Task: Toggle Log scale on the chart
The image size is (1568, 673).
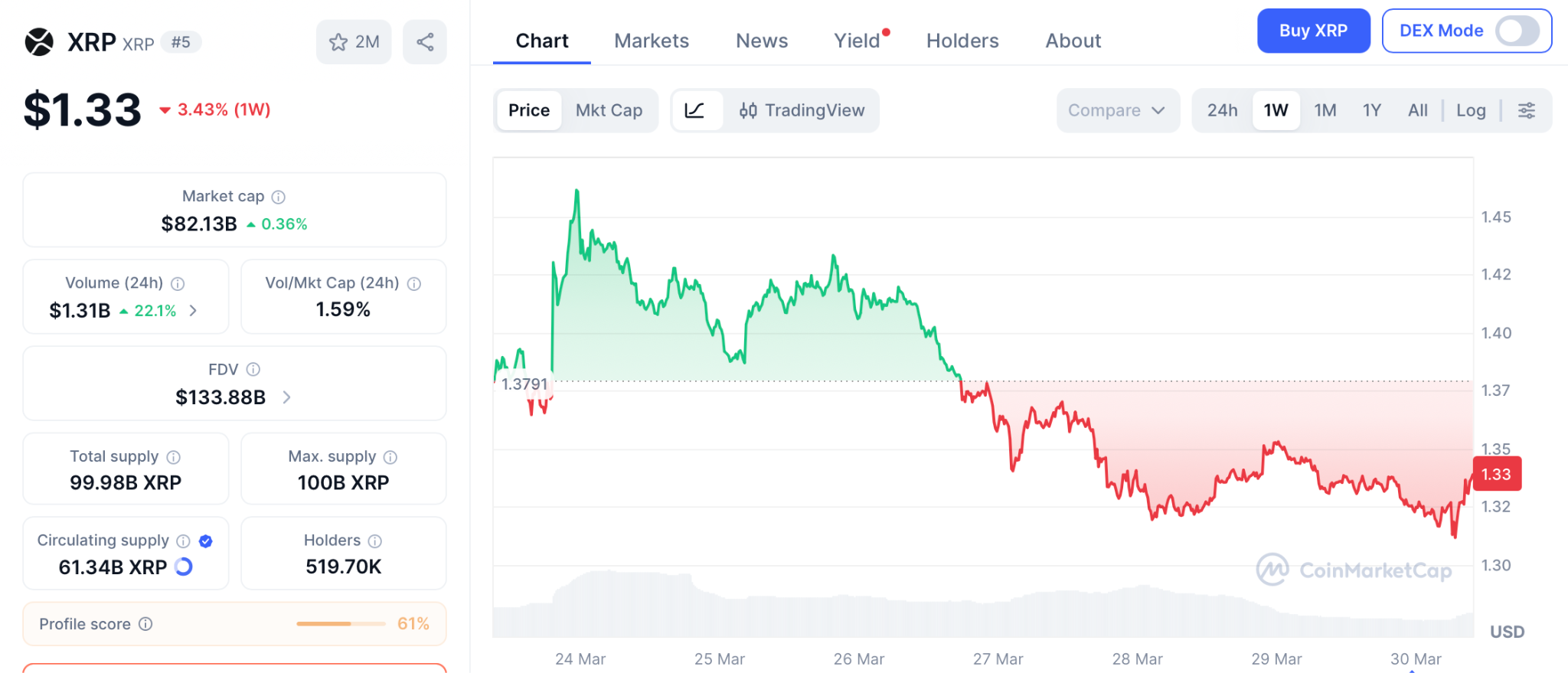Action: click(1471, 110)
